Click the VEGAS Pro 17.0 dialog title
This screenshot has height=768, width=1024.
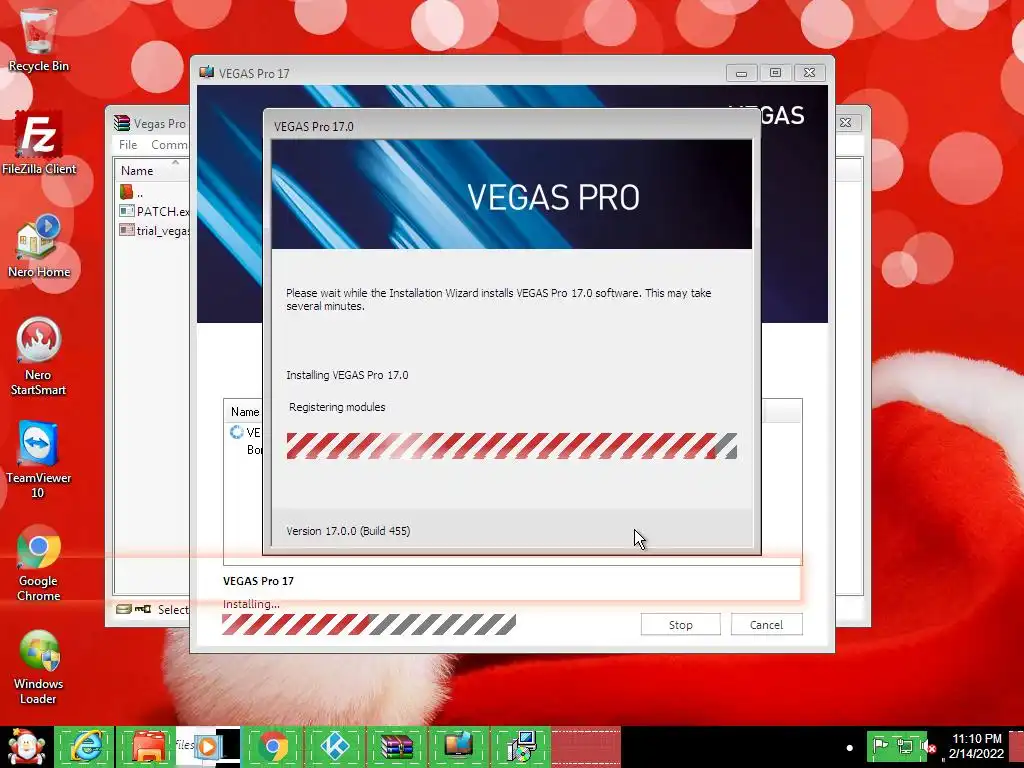pos(313,126)
